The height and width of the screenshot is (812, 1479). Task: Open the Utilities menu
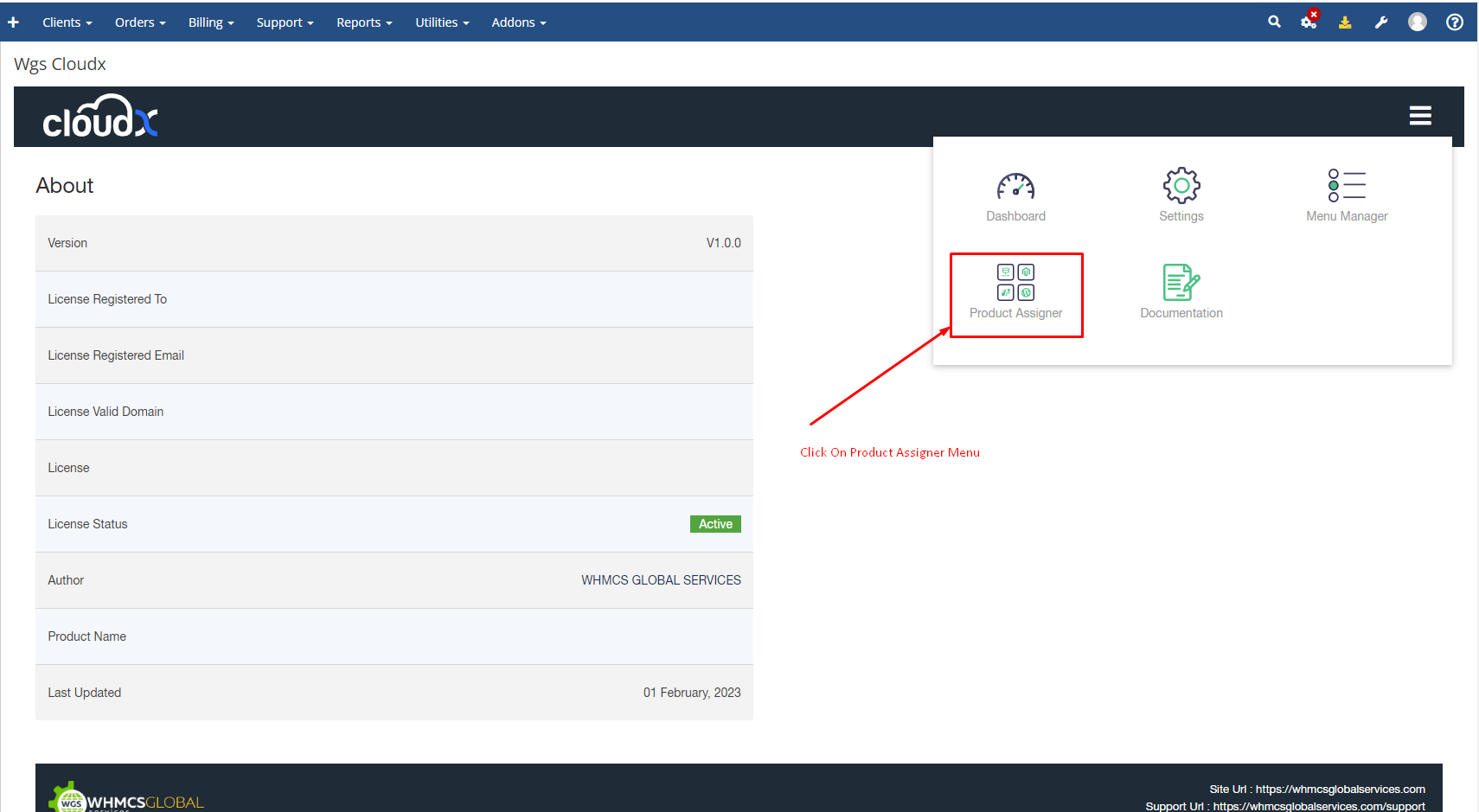(442, 22)
